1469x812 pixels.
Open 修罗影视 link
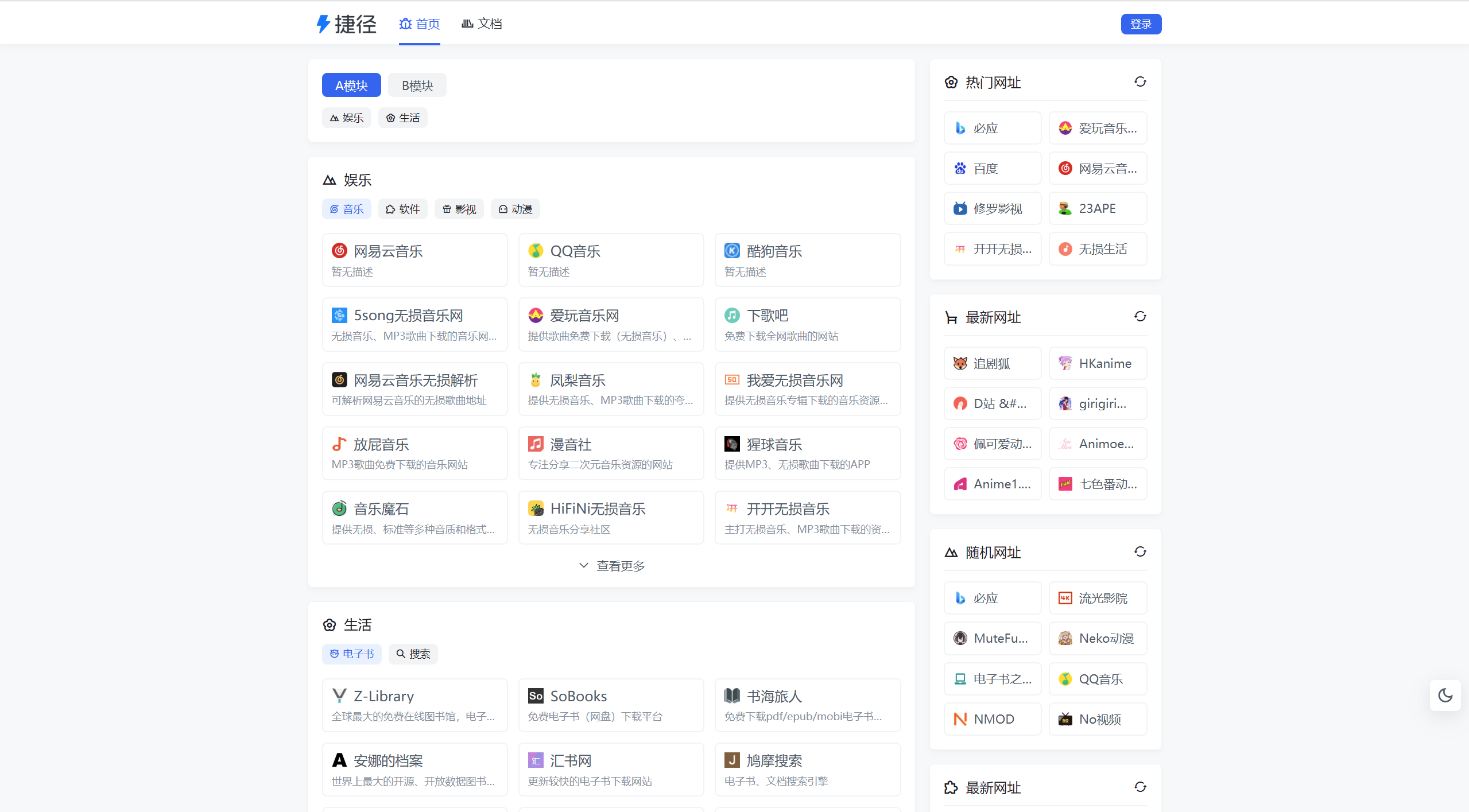point(993,208)
